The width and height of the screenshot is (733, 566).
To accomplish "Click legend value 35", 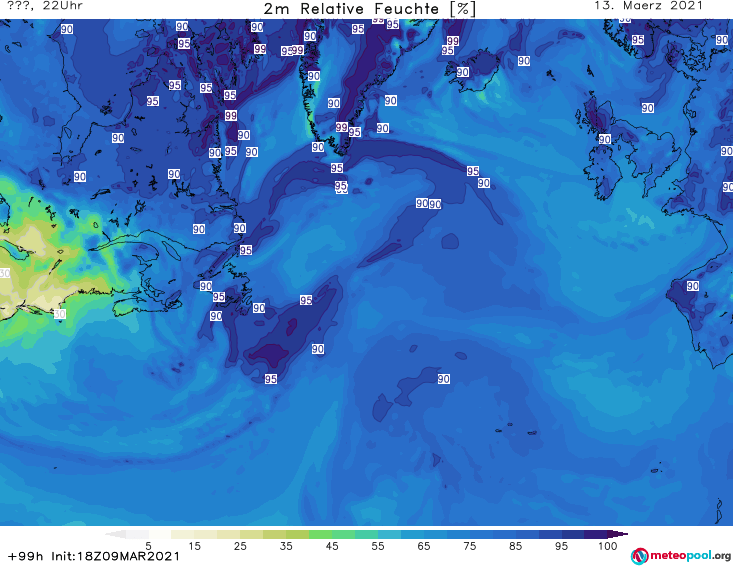I will 286,546.
